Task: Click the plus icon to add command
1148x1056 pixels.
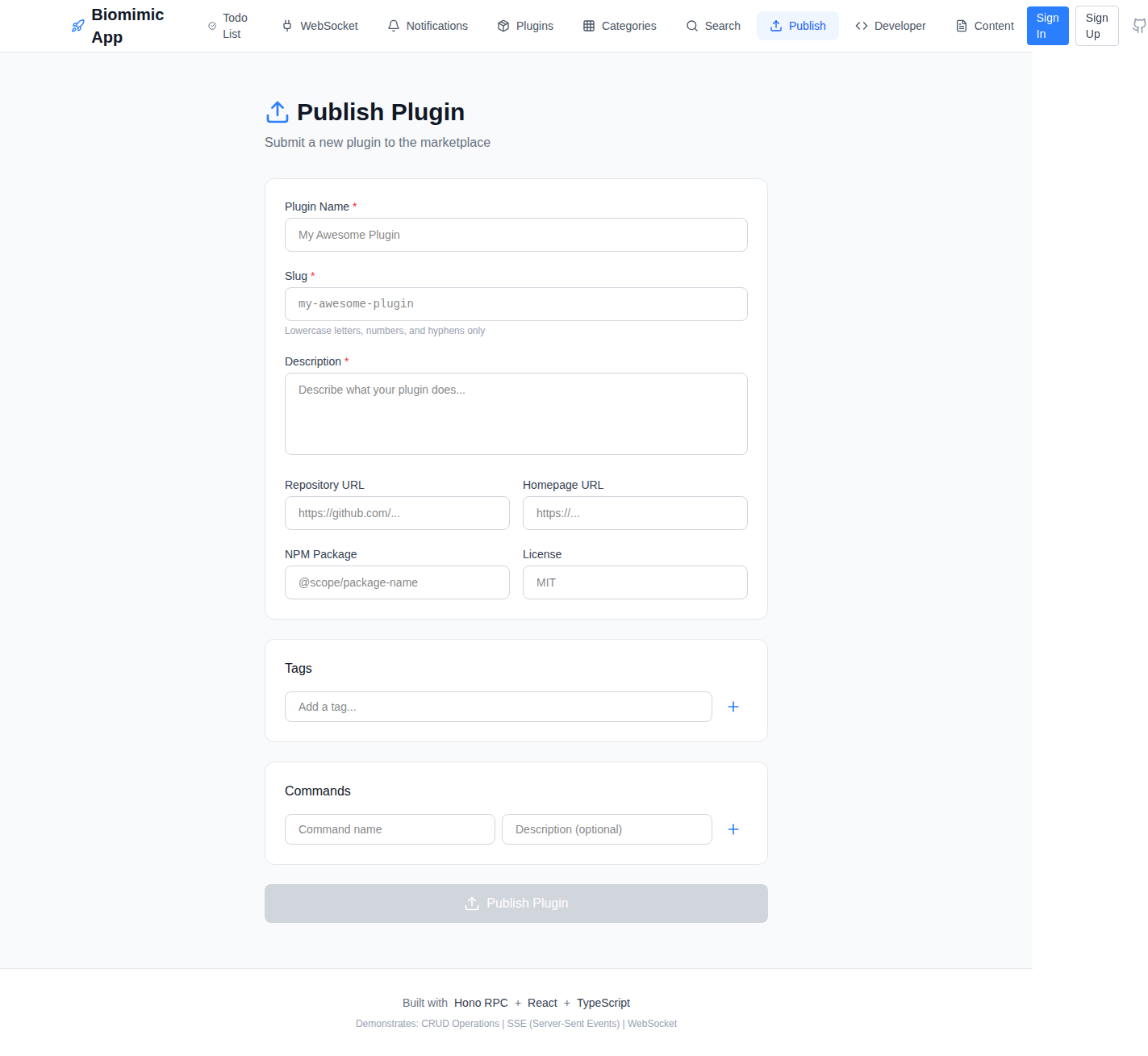Action: (x=733, y=829)
